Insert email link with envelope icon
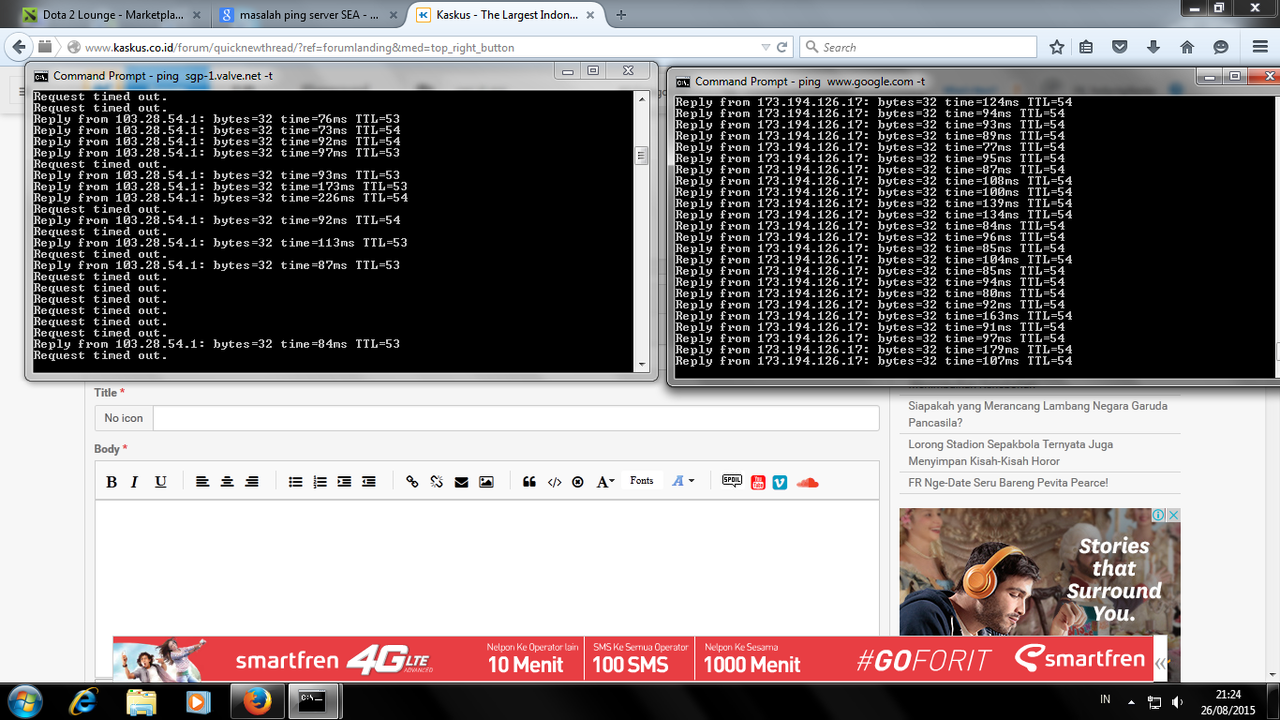The width and height of the screenshot is (1280, 720). pyautogui.click(x=461, y=482)
